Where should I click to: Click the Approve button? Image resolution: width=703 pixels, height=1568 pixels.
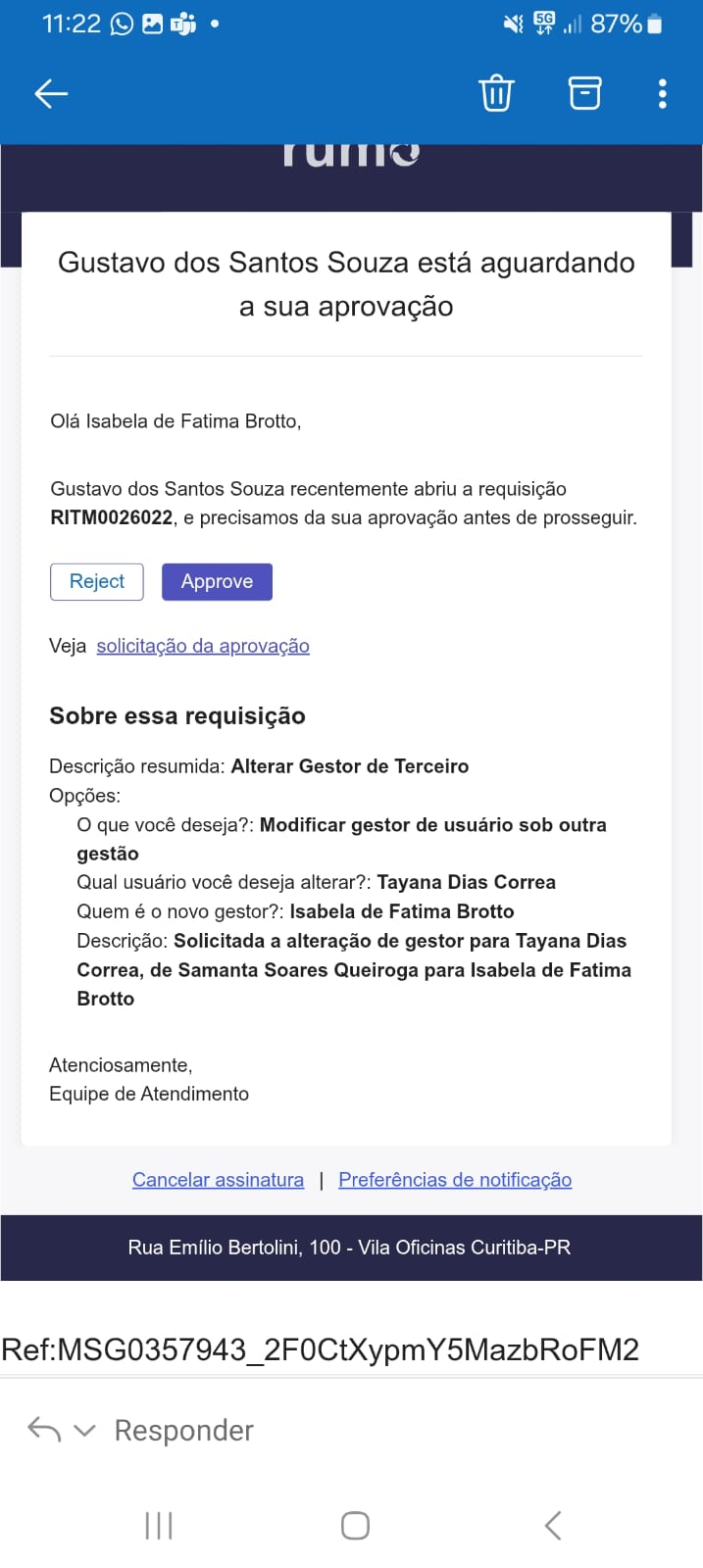tap(217, 581)
